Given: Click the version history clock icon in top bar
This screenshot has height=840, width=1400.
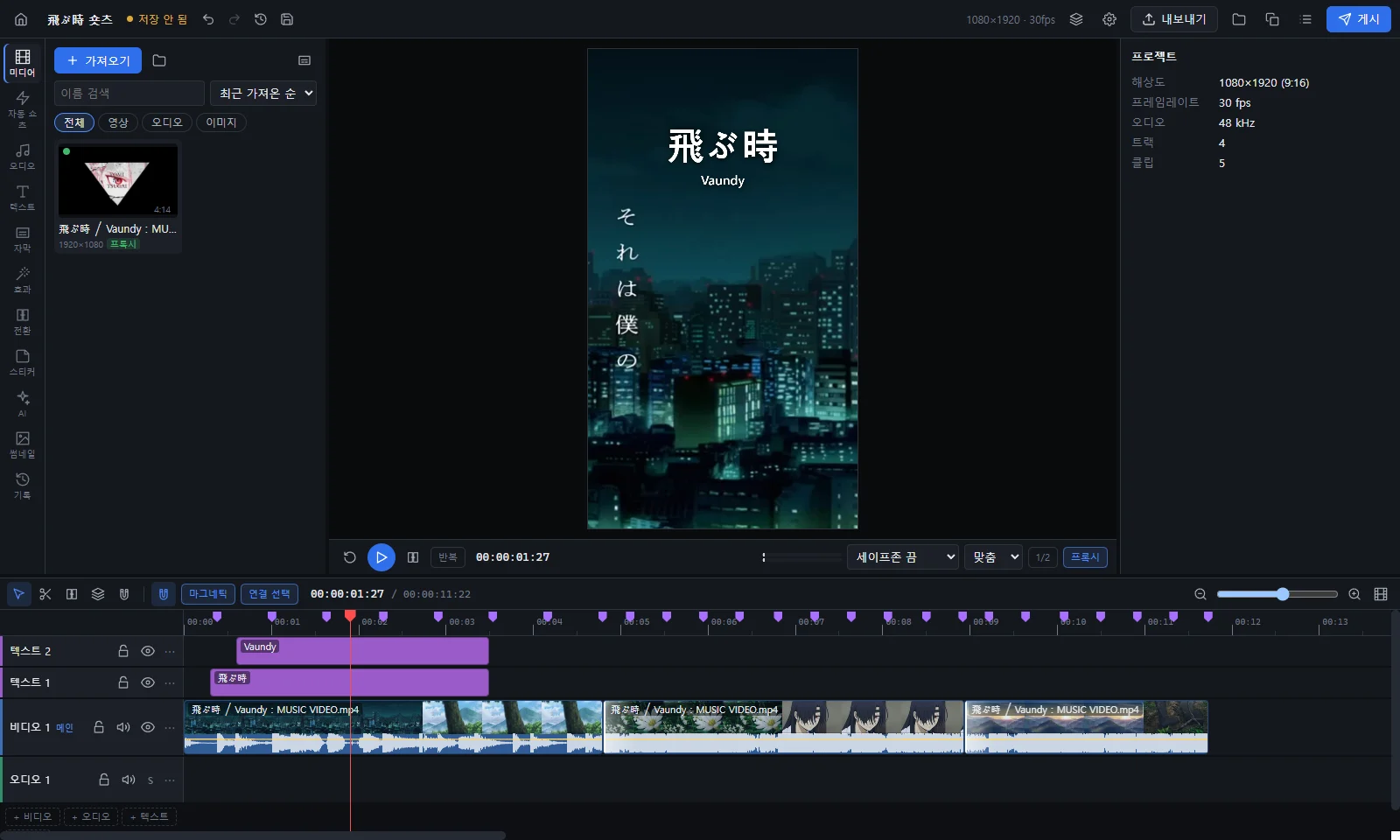Looking at the screenshot, I should pos(261,19).
